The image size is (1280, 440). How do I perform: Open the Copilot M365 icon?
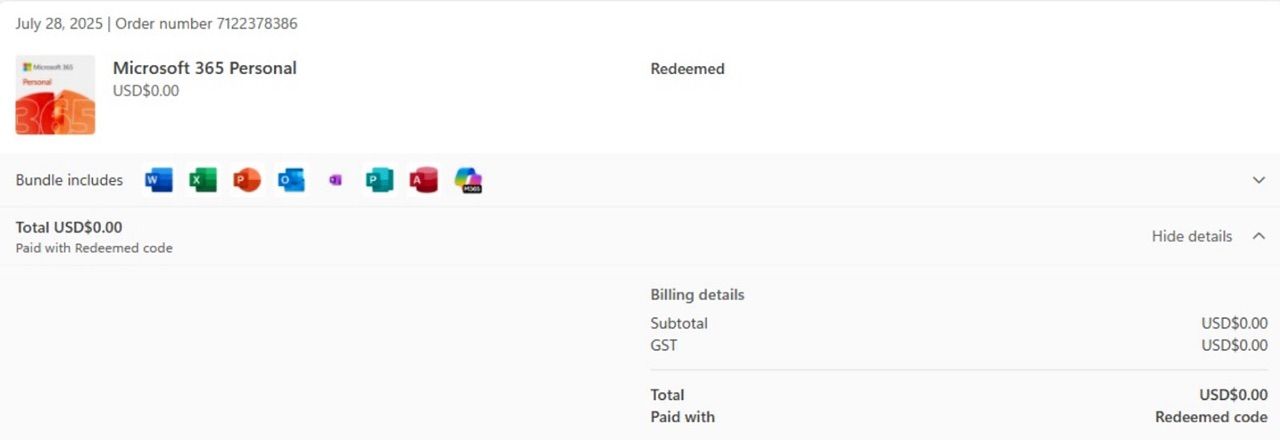pyautogui.click(x=468, y=180)
